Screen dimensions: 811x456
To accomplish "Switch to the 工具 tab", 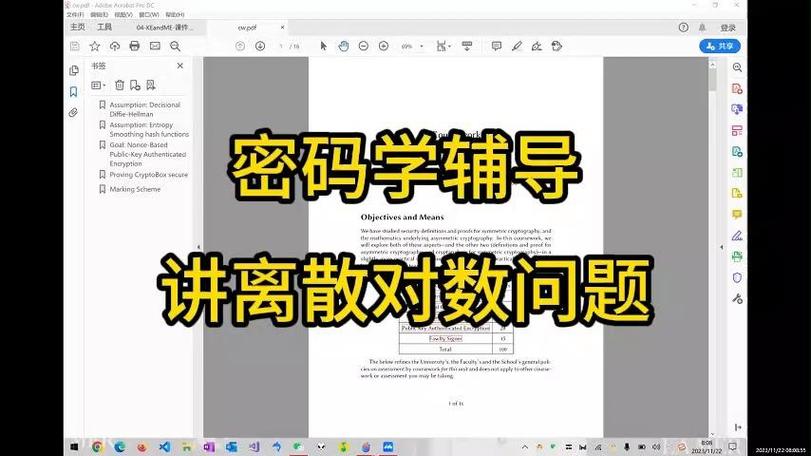I will click(x=104, y=27).
